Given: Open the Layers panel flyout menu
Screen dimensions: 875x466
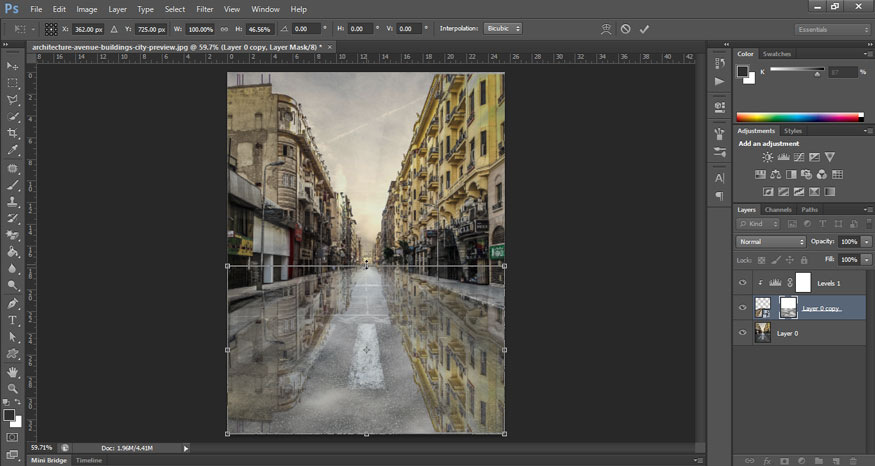Looking at the screenshot, I should coord(867,210).
